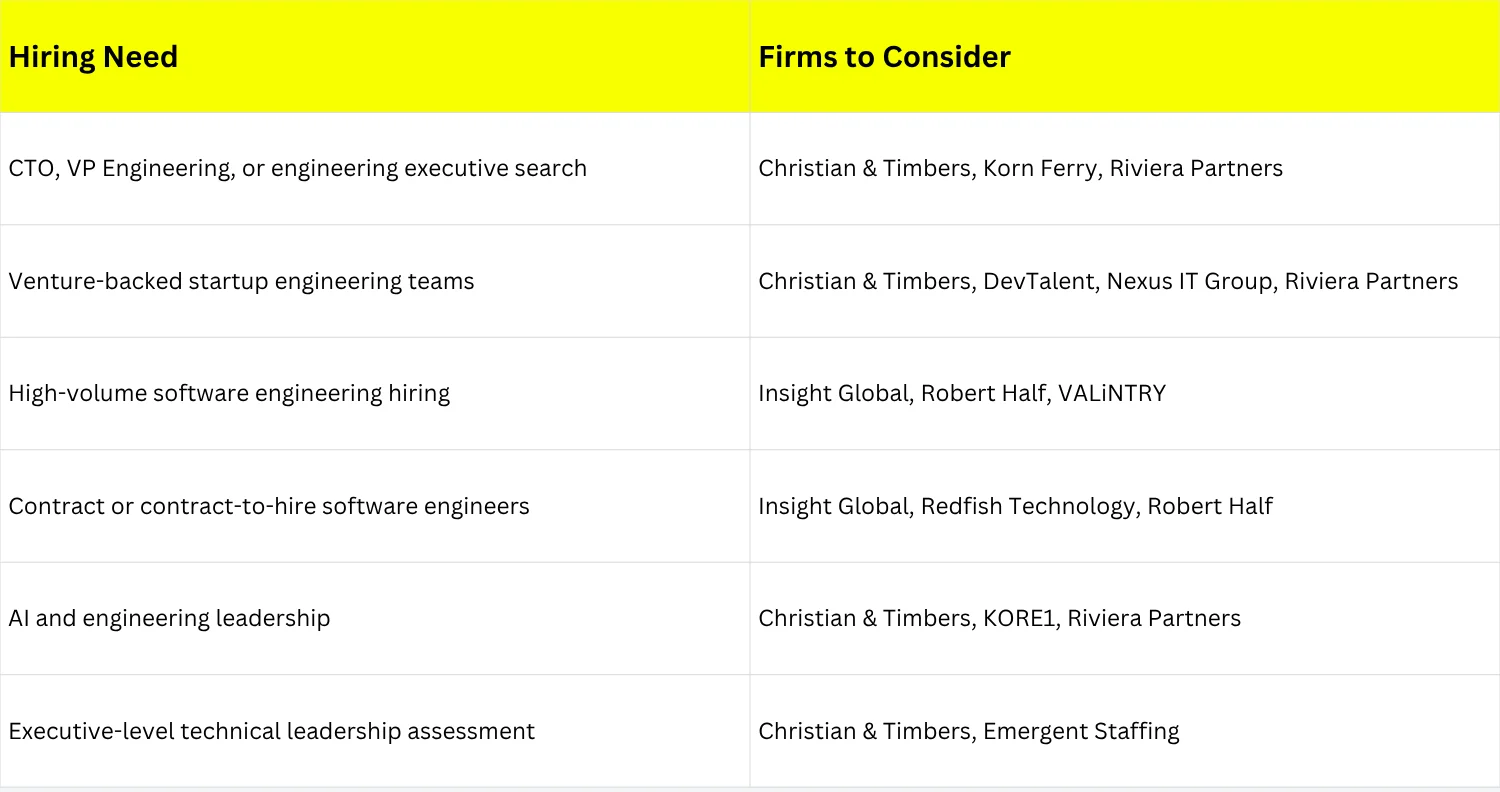Click the Executive-level technical leadership assessment cell
This screenshot has width=1500, height=792.
[x=375, y=731]
